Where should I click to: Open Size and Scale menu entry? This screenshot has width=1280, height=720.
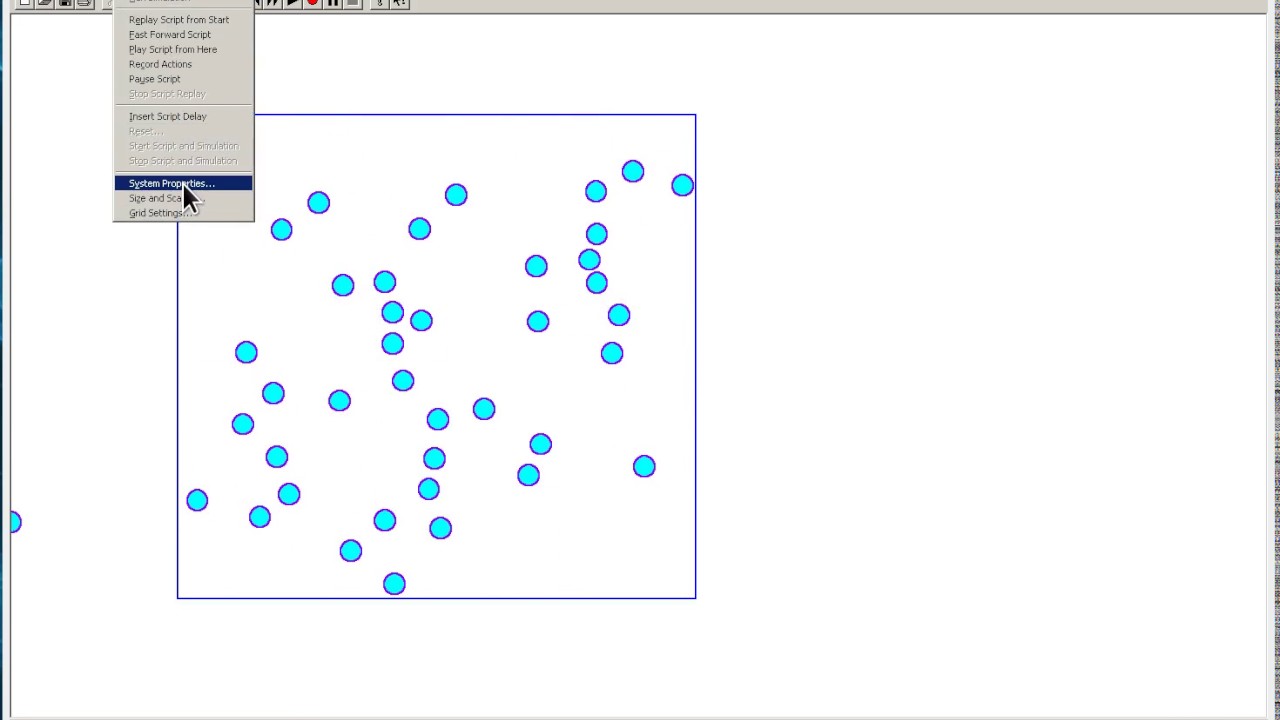pos(183,198)
